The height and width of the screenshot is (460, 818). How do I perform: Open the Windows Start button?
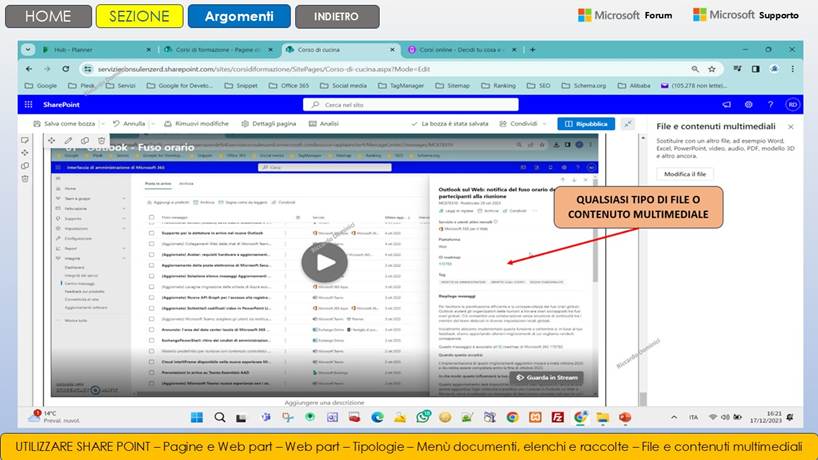pos(197,417)
